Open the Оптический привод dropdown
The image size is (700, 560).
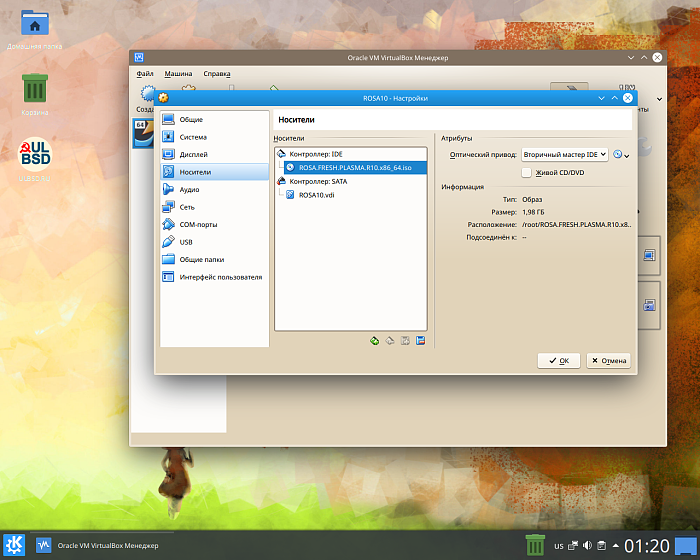[564, 155]
